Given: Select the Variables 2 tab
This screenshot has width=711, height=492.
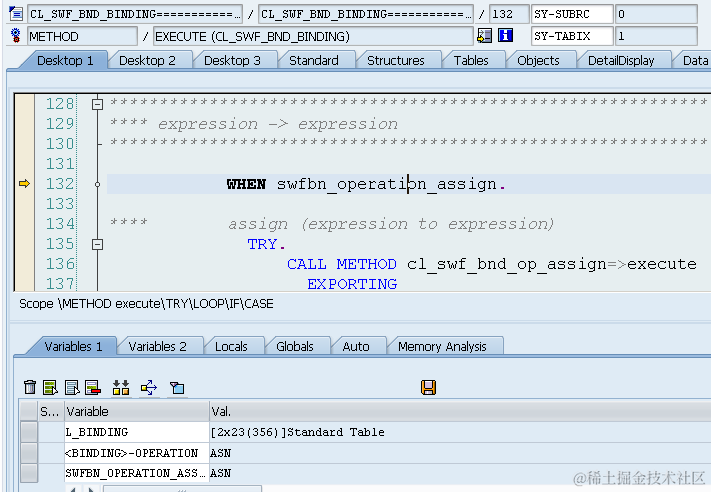Looking at the screenshot, I should tap(158, 346).
